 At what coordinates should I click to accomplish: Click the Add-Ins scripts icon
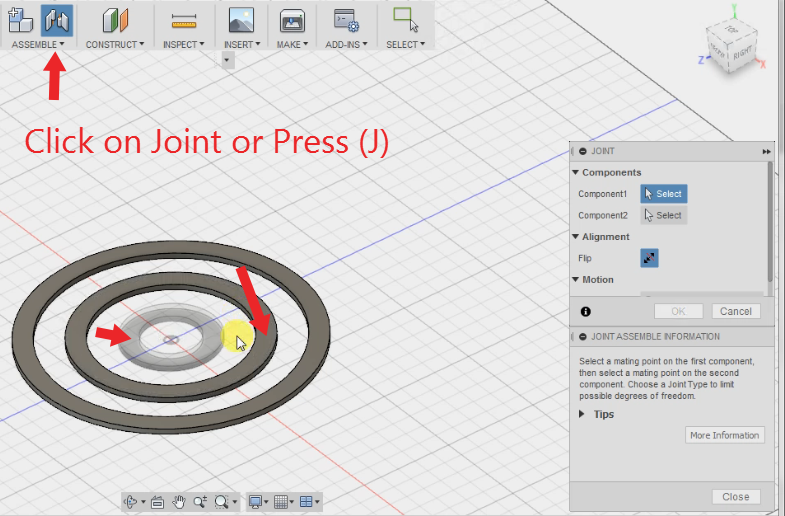(346, 21)
